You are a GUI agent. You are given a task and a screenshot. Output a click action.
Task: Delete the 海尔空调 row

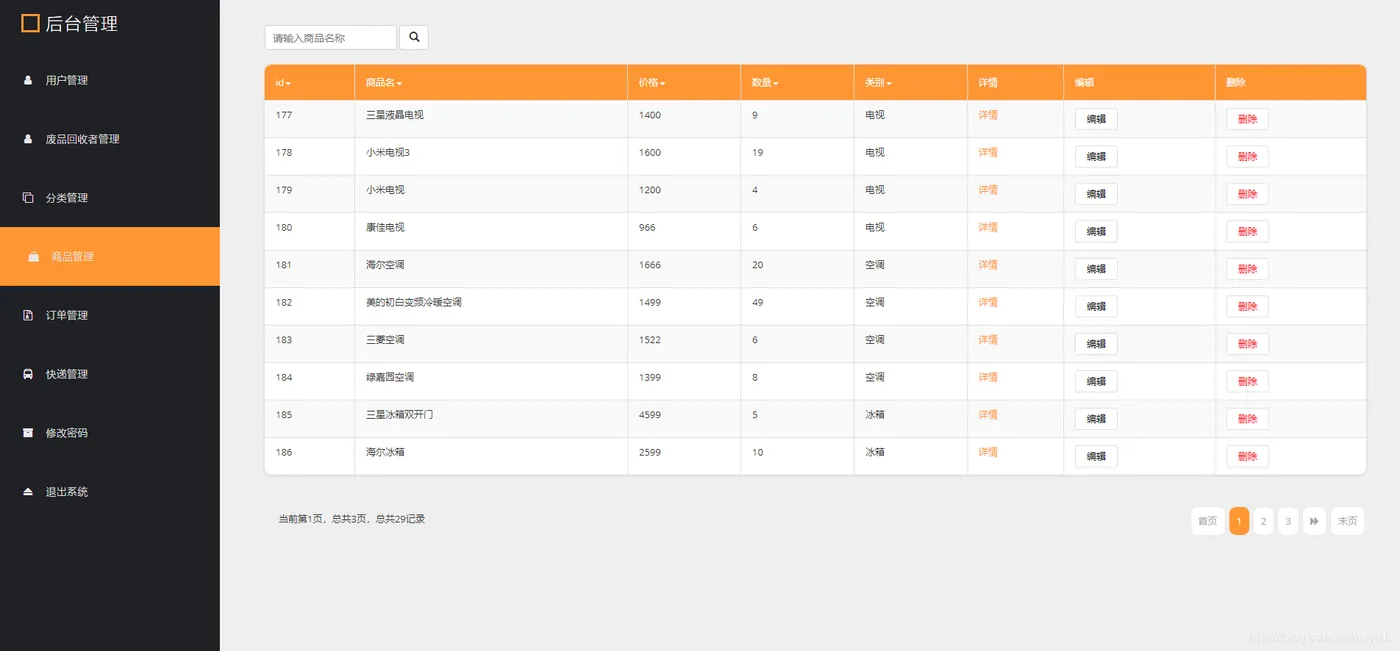pos(1248,269)
